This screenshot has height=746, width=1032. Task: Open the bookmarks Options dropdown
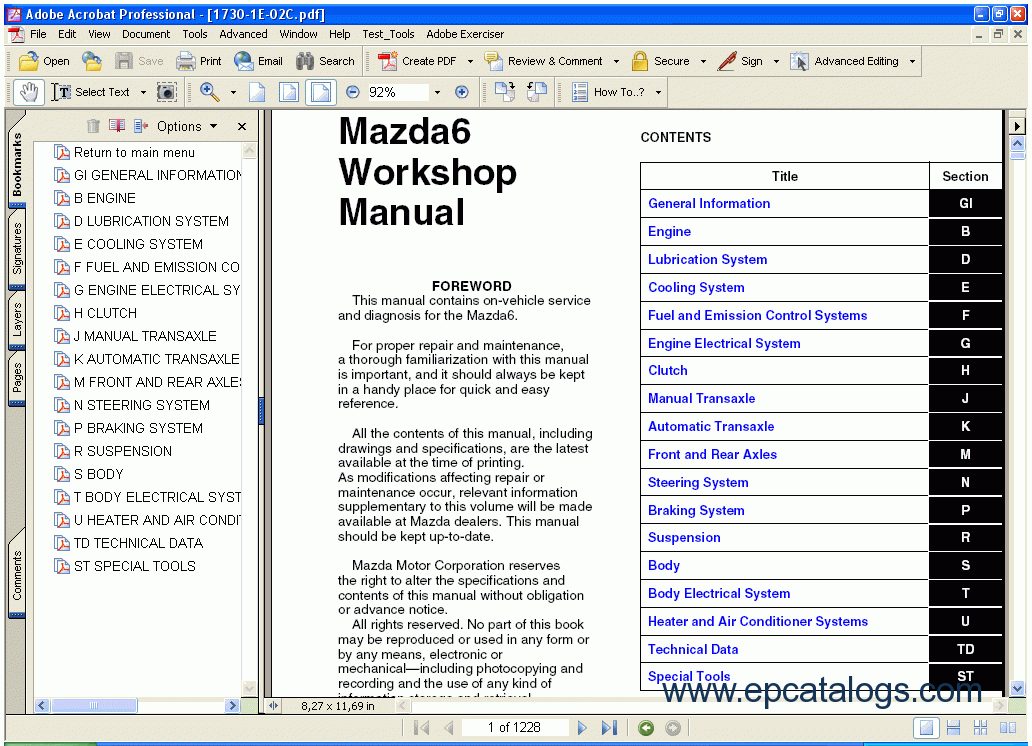coord(187,126)
